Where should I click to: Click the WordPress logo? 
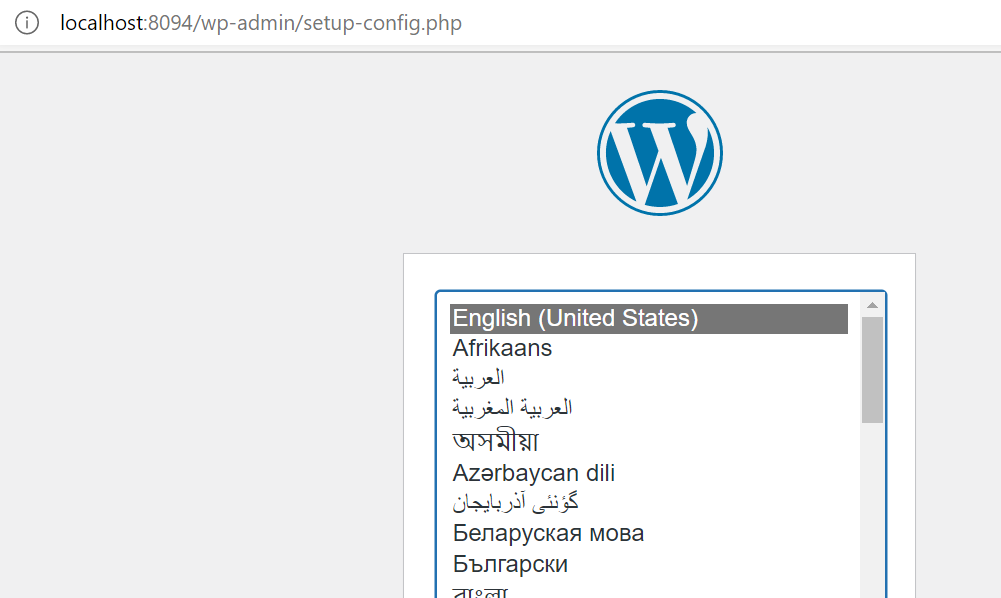tap(659, 153)
